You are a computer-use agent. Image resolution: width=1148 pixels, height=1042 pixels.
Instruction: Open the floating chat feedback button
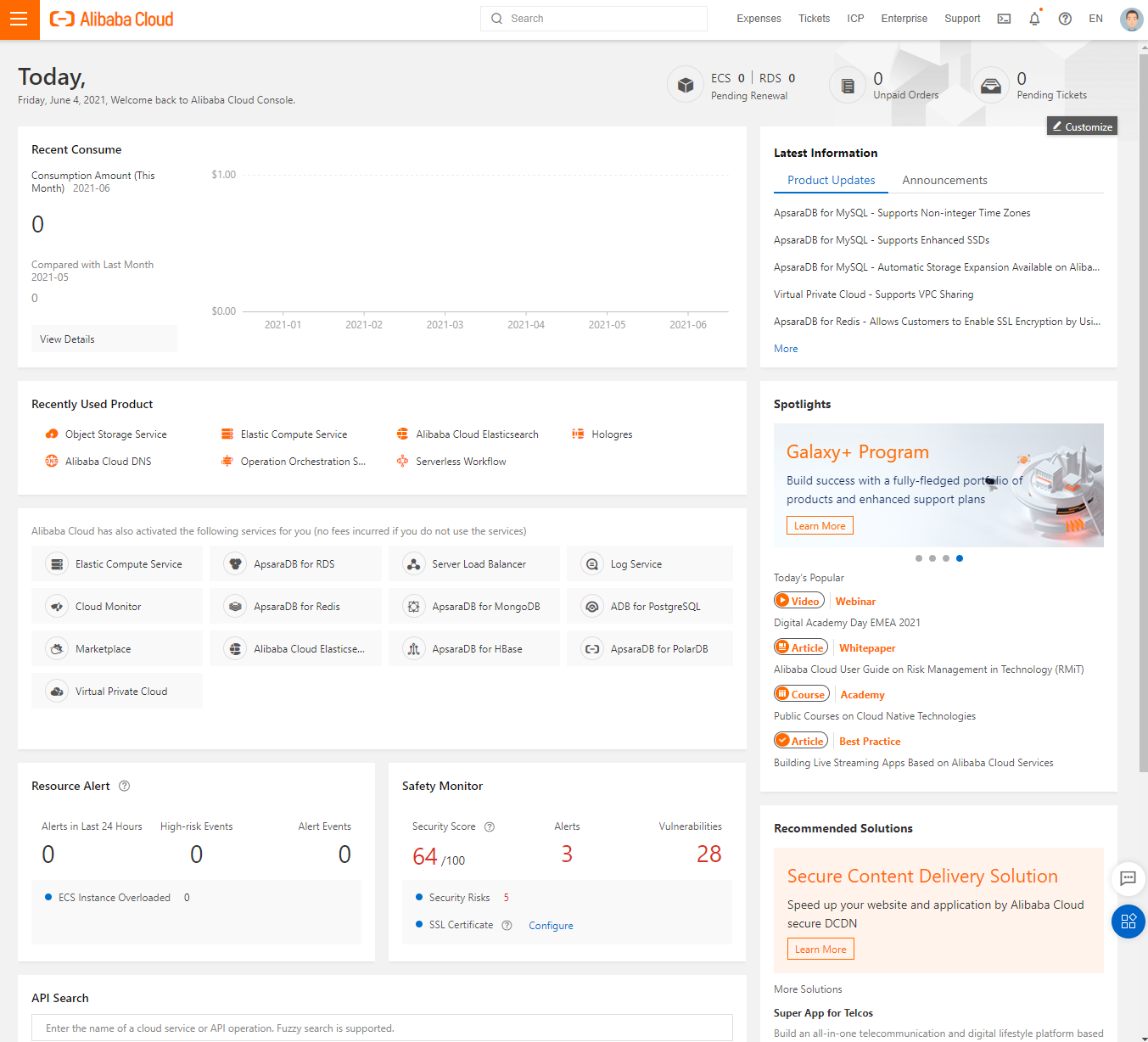[1128, 878]
